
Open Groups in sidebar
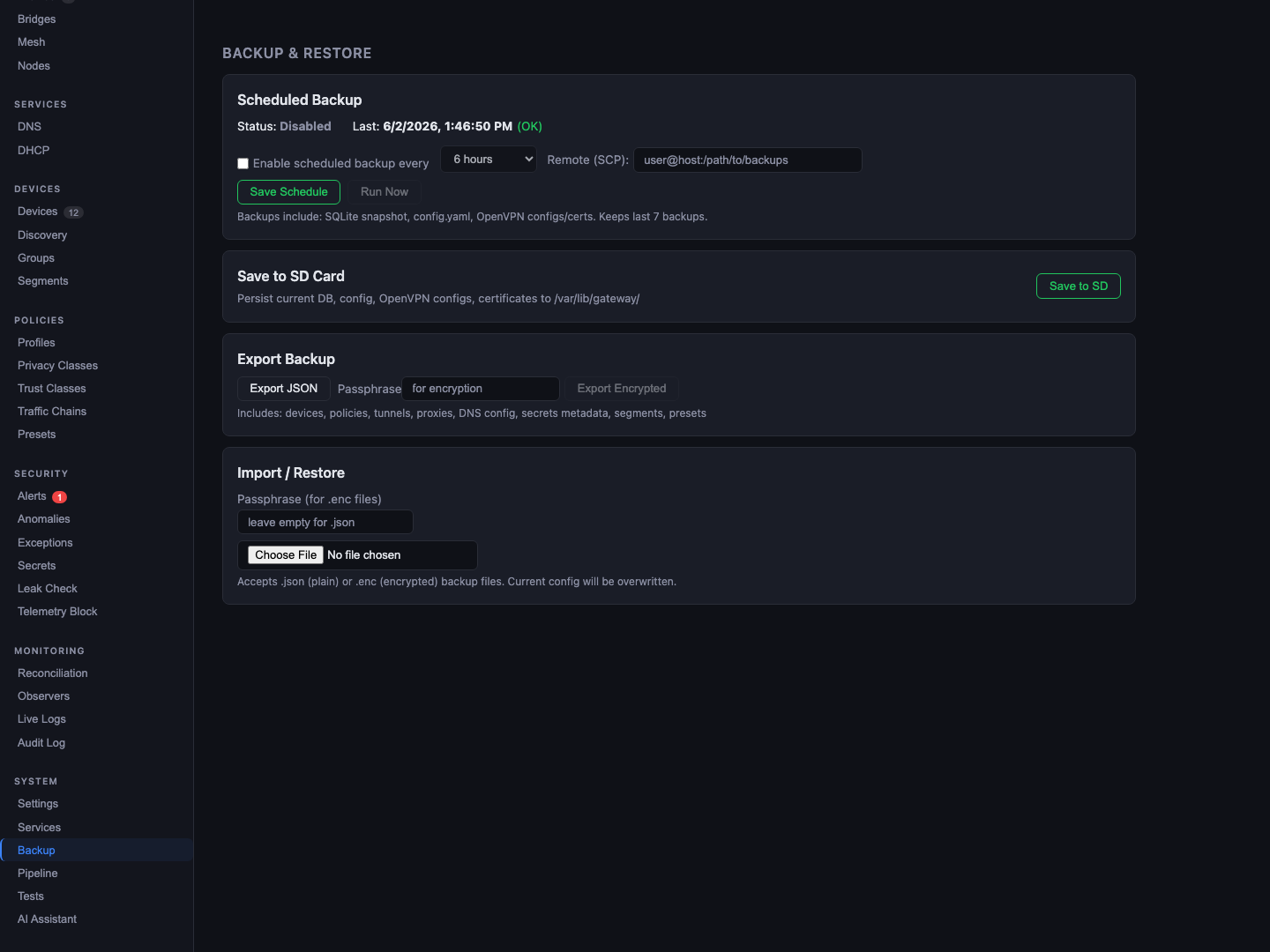pos(36,258)
